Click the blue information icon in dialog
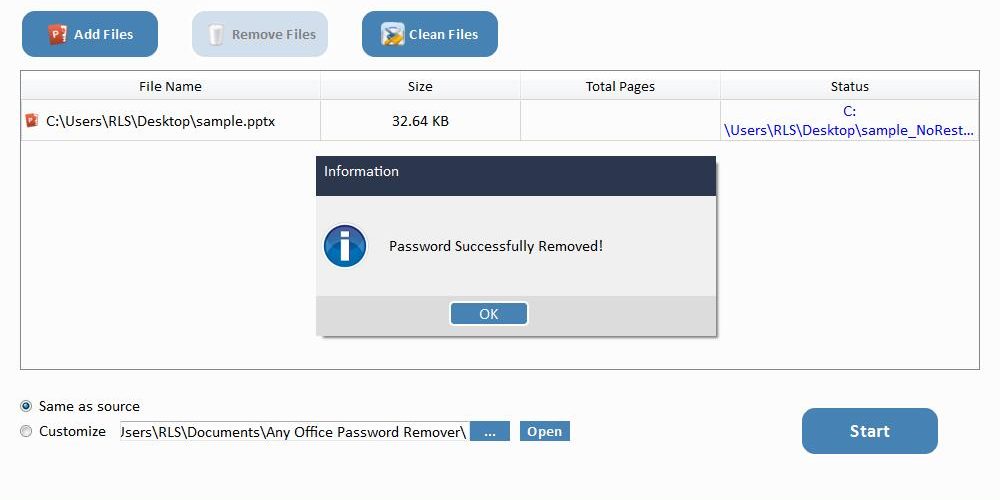The image size is (1000, 500). click(345, 246)
